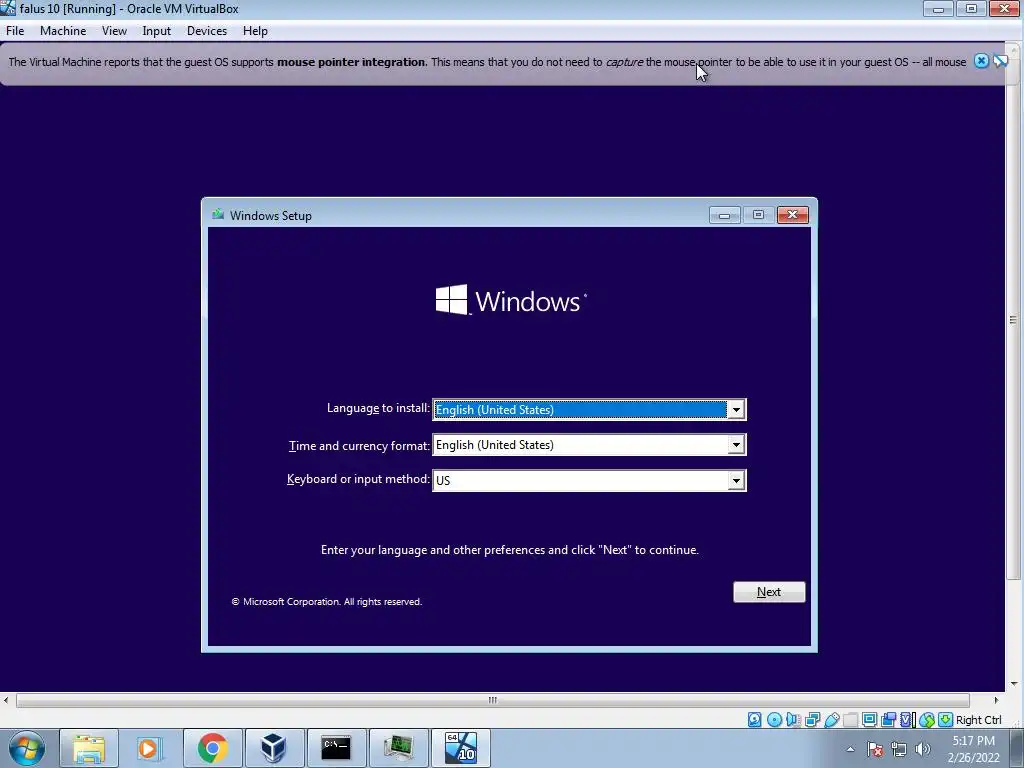
Task: Click the taskbar clock showing 5:17 PM
Action: [x=973, y=749]
